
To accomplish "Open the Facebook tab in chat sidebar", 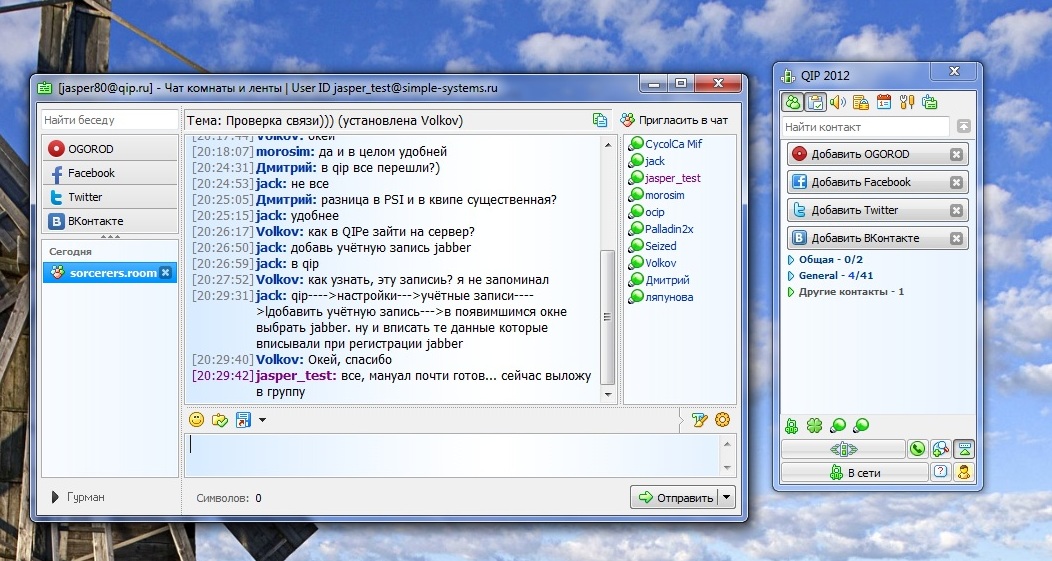I will [110, 173].
